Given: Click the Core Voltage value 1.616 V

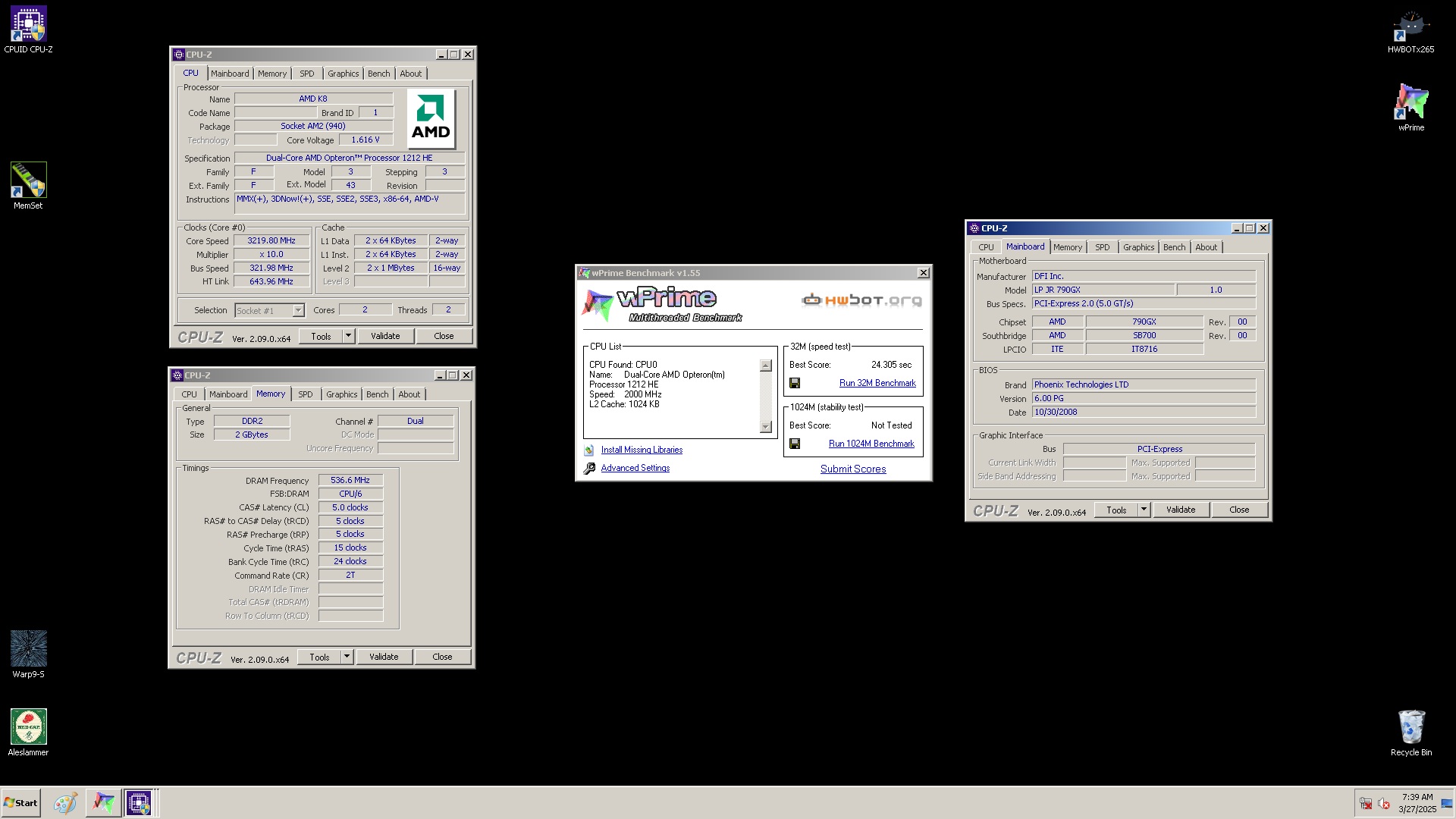Looking at the screenshot, I should click(x=366, y=140).
